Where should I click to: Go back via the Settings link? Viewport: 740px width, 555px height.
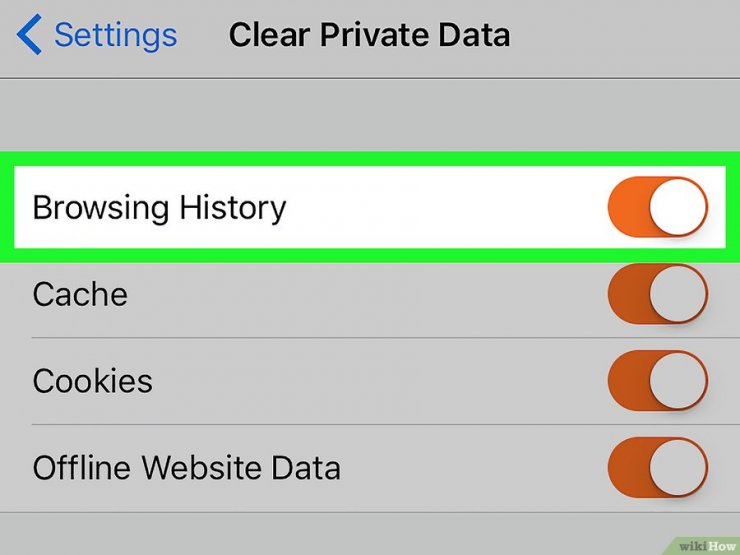(116, 35)
